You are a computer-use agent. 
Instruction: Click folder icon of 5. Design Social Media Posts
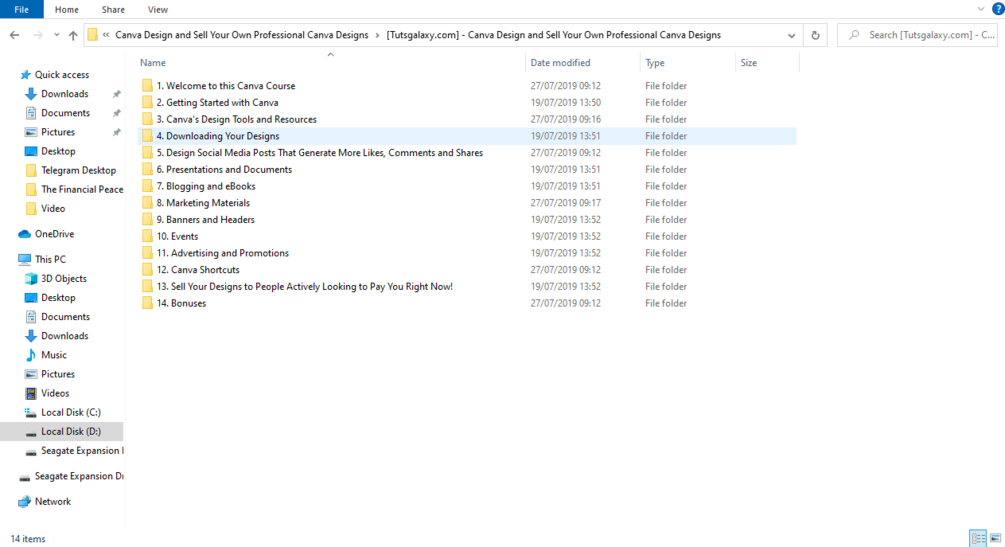147,153
